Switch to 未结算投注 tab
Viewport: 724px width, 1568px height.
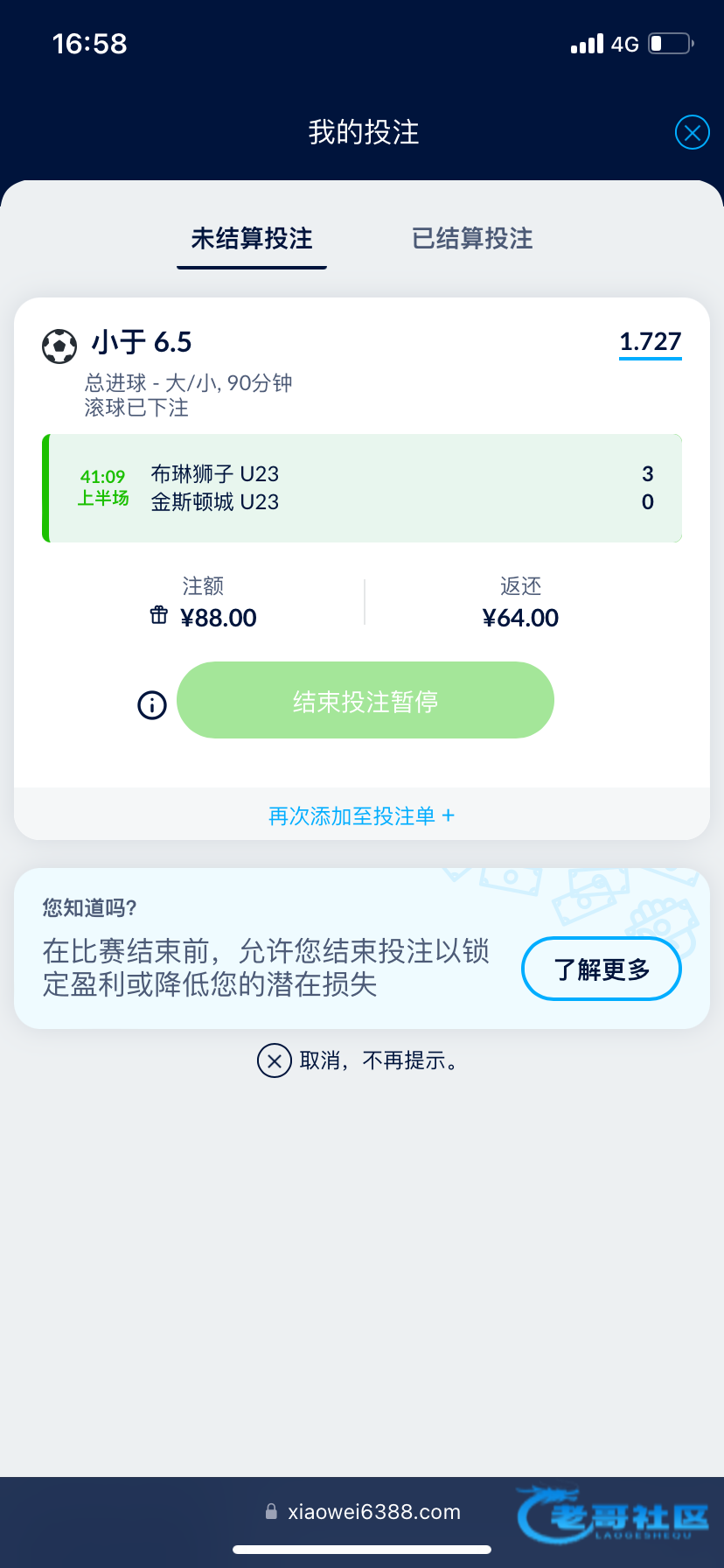coord(252,239)
